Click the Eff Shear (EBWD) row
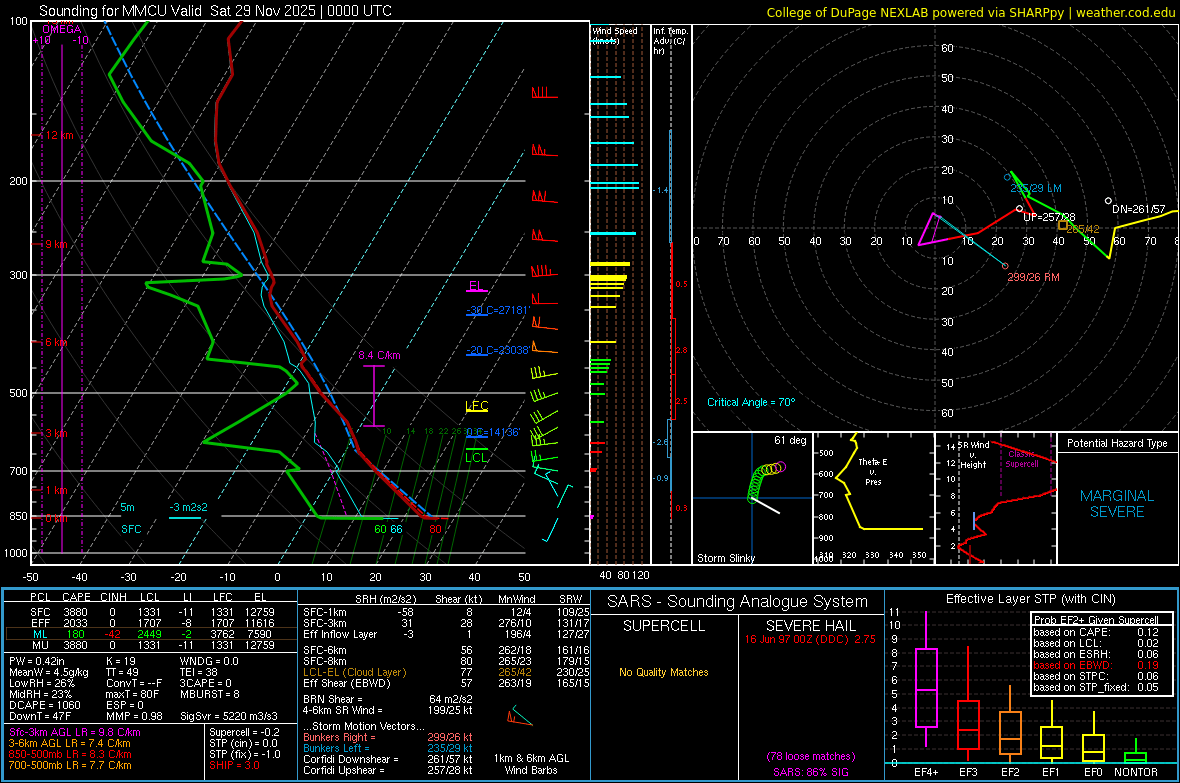This screenshot has width=1180, height=783. pyautogui.click(x=446, y=684)
